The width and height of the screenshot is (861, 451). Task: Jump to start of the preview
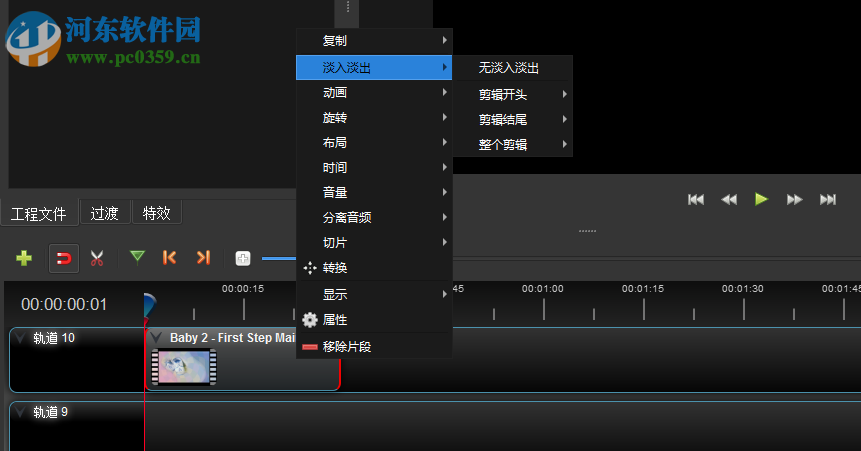coord(696,199)
